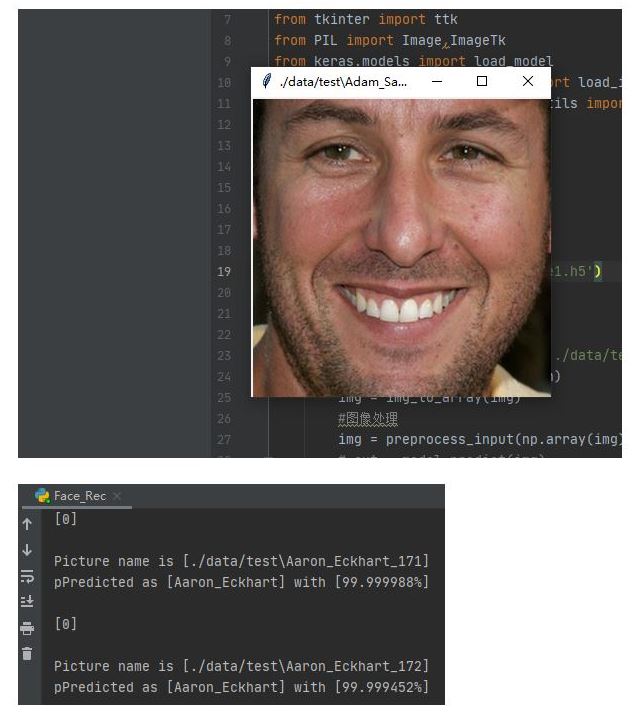Image resolution: width=637 pixels, height=719 pixels.
Task: Toggle soft-wrap in the run console
Action: (27, 576)
